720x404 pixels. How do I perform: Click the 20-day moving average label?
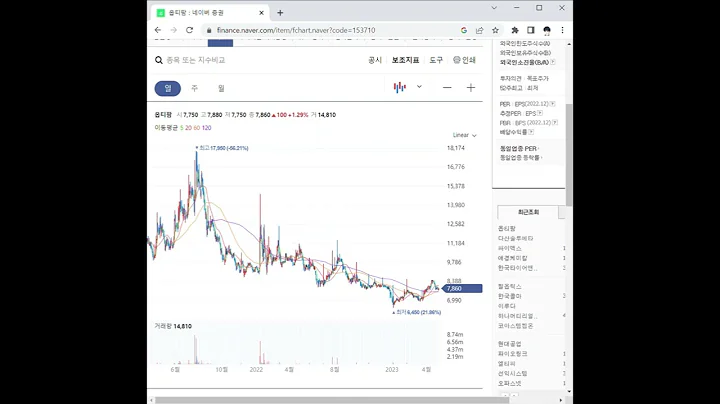pyautogui.click(x=188, y=128)
